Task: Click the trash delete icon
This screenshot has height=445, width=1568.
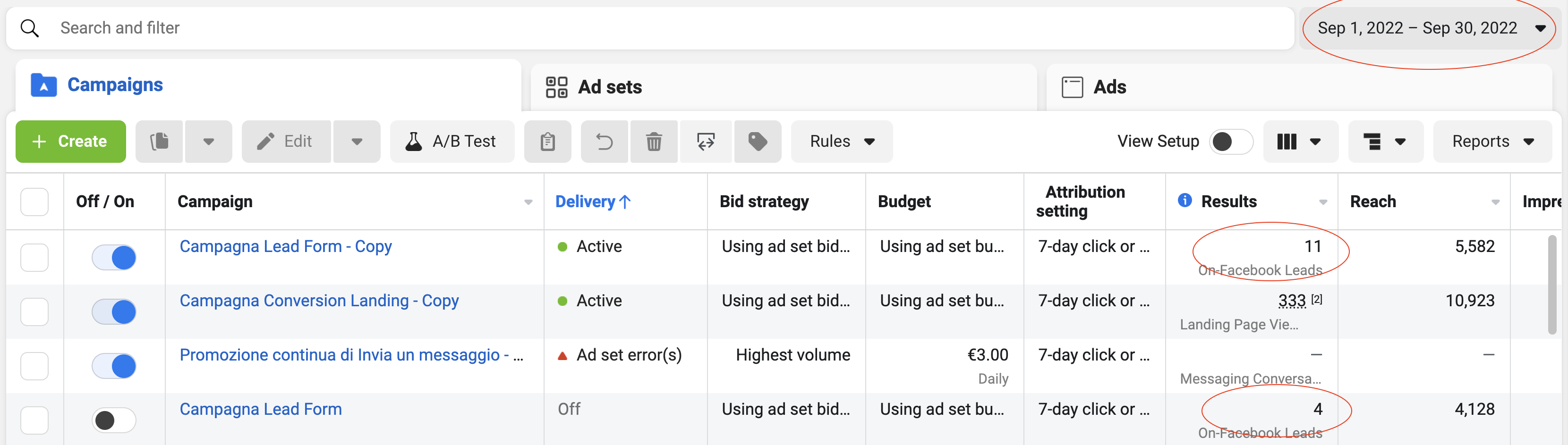Action: click(x=654, y=142)
